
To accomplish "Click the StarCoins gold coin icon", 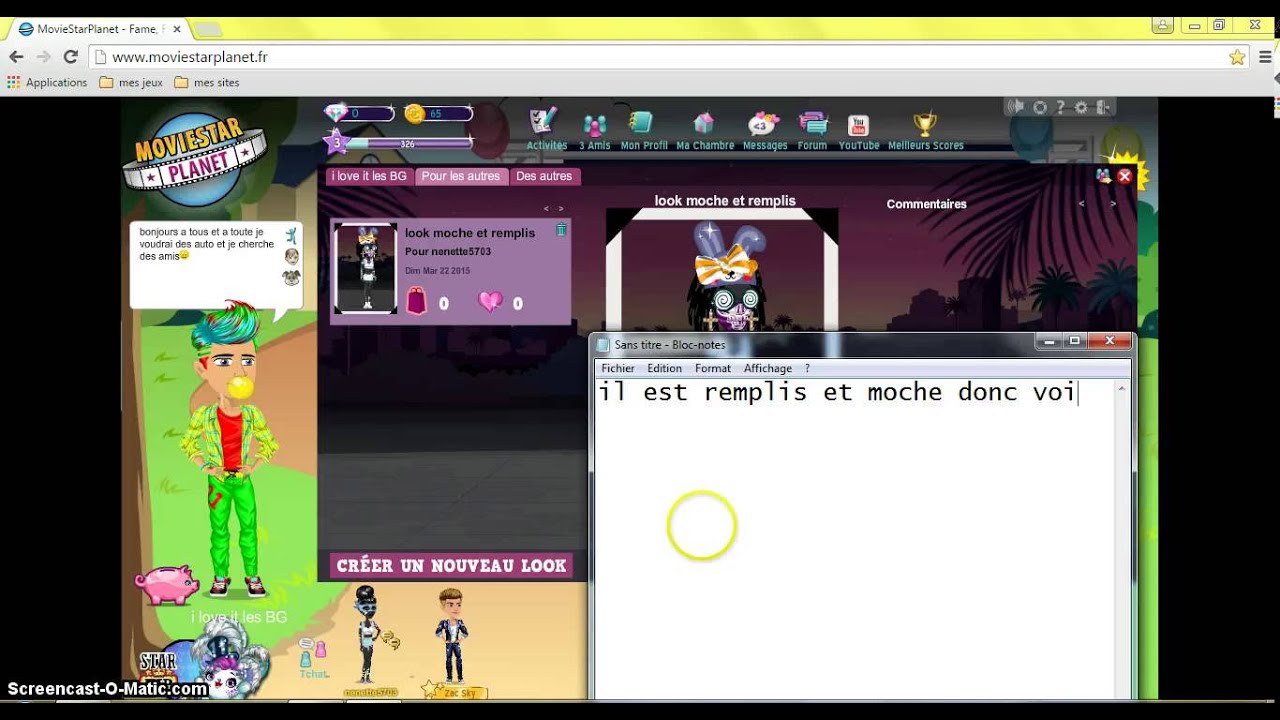I will pyautogui.click(x=415, y=113).
